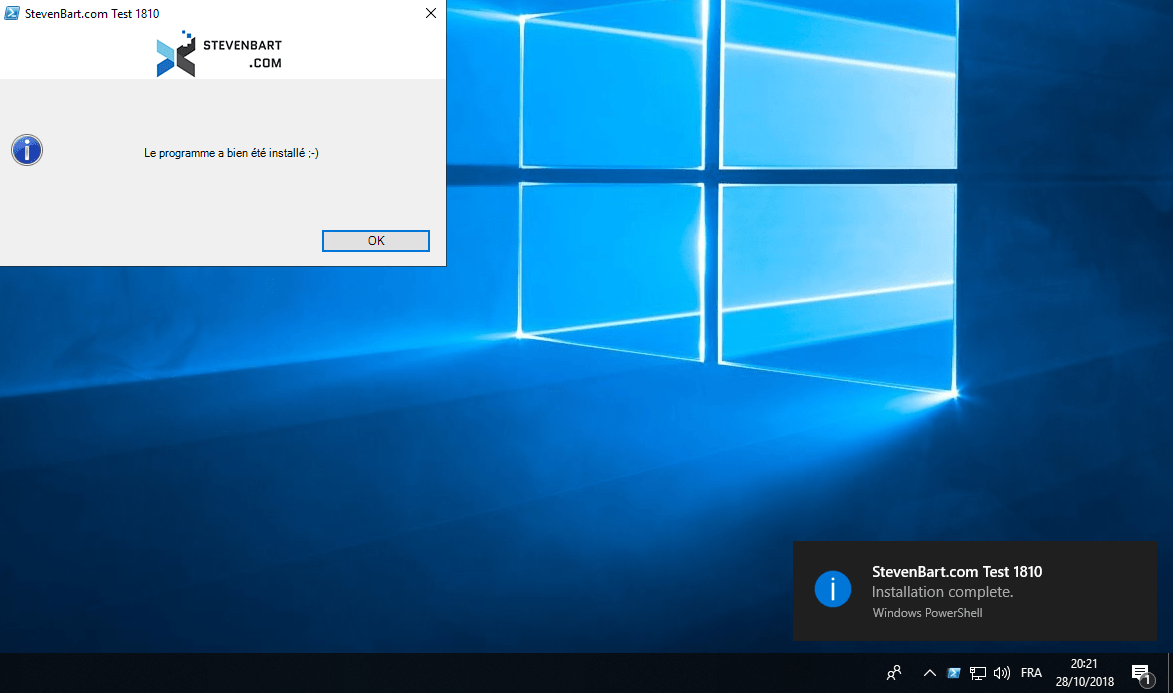
Task: Click the 'StevenBart.com Test 1810' toast title
Action: 957,572
